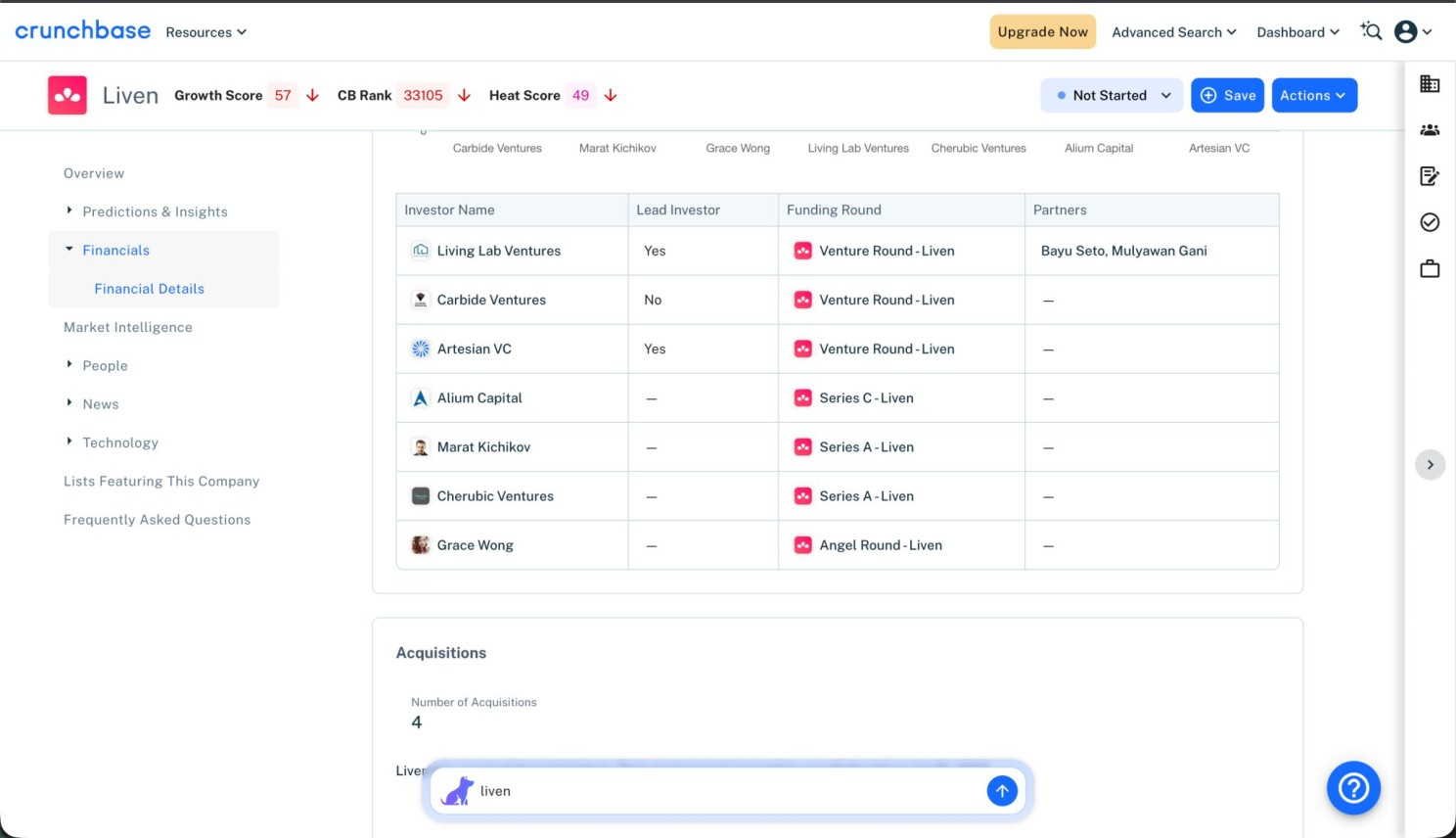Expand the right side panel chevron
This screenshot has width=1456, height=838.
point(1430,465)
